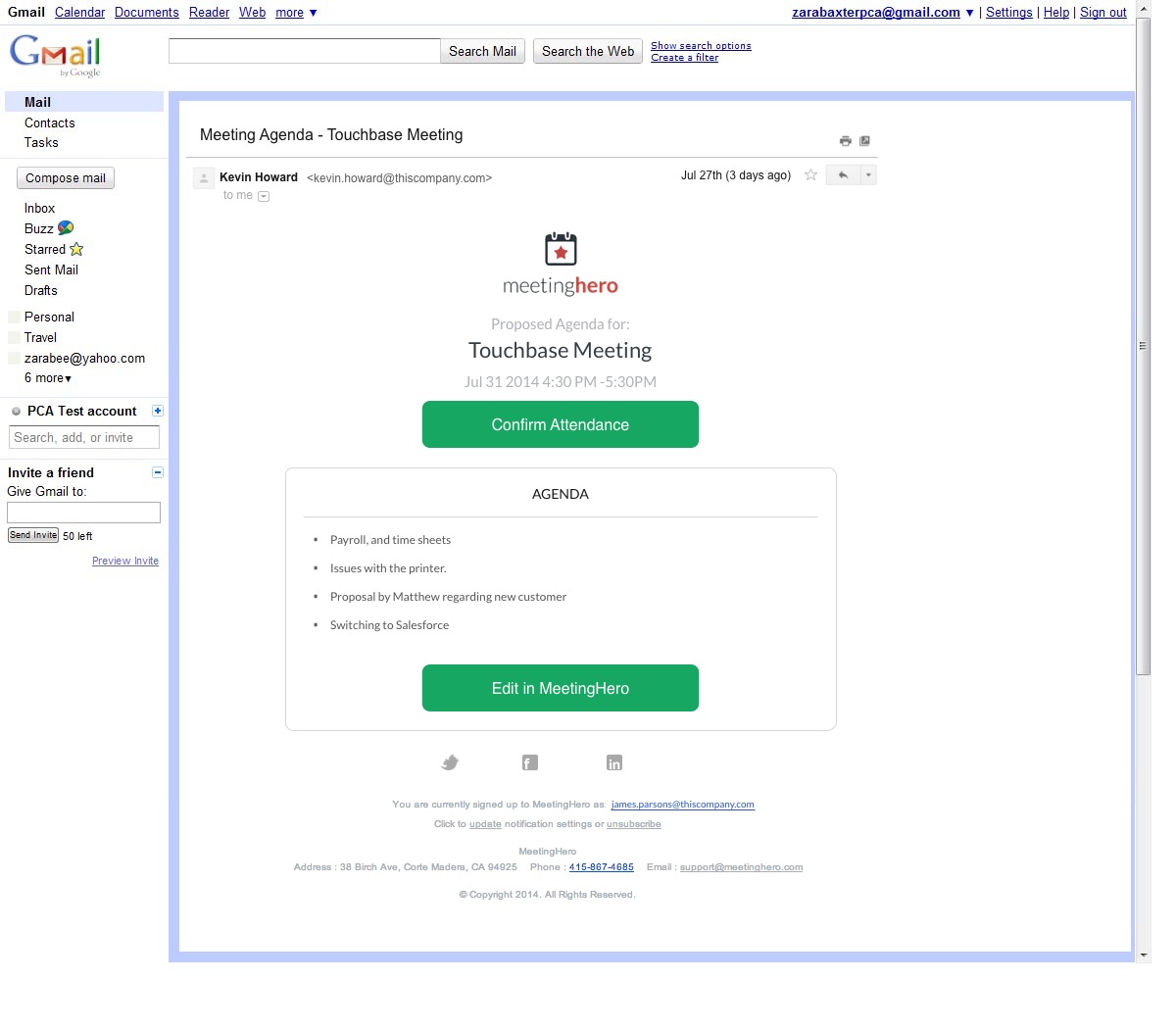The image size is (1176, 1029).
Task: Open the Drafts folder
Action: 41,291
